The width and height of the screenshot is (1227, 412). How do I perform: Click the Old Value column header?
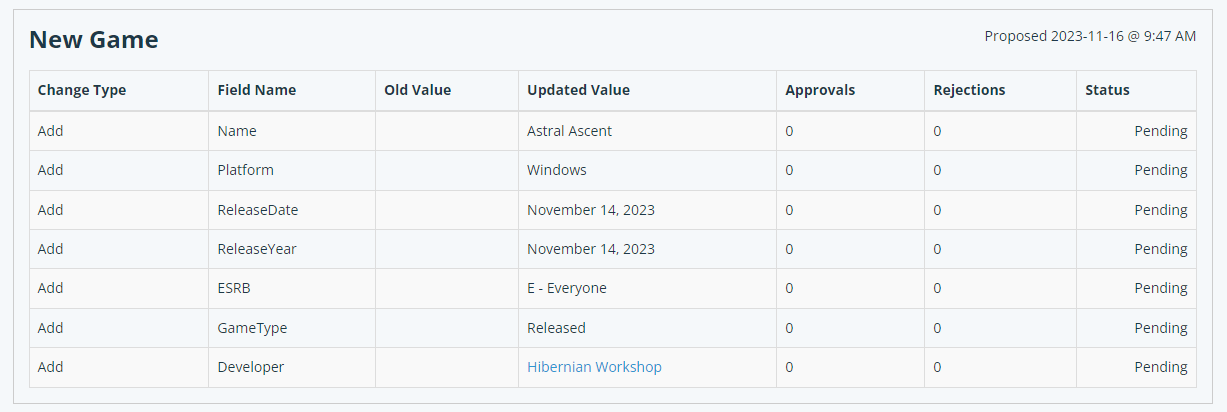[x=418, y=90]
